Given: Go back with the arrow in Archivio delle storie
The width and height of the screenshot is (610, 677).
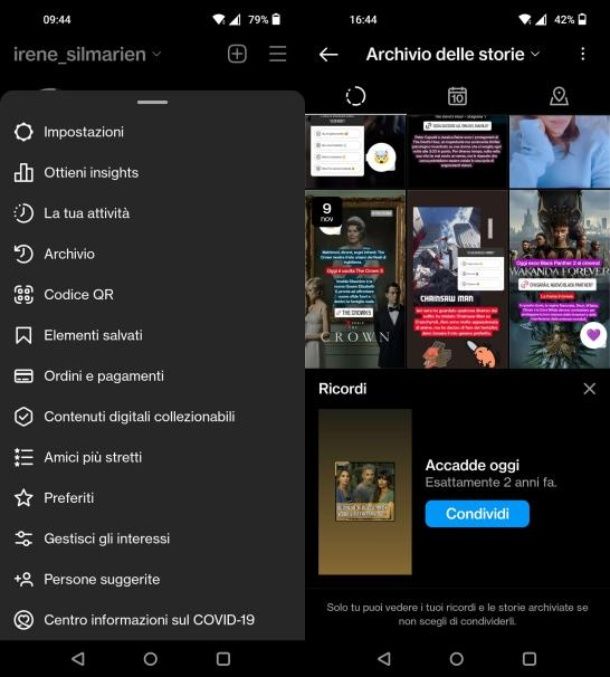Looking at the screenshot, I should [x=329, y=54].
